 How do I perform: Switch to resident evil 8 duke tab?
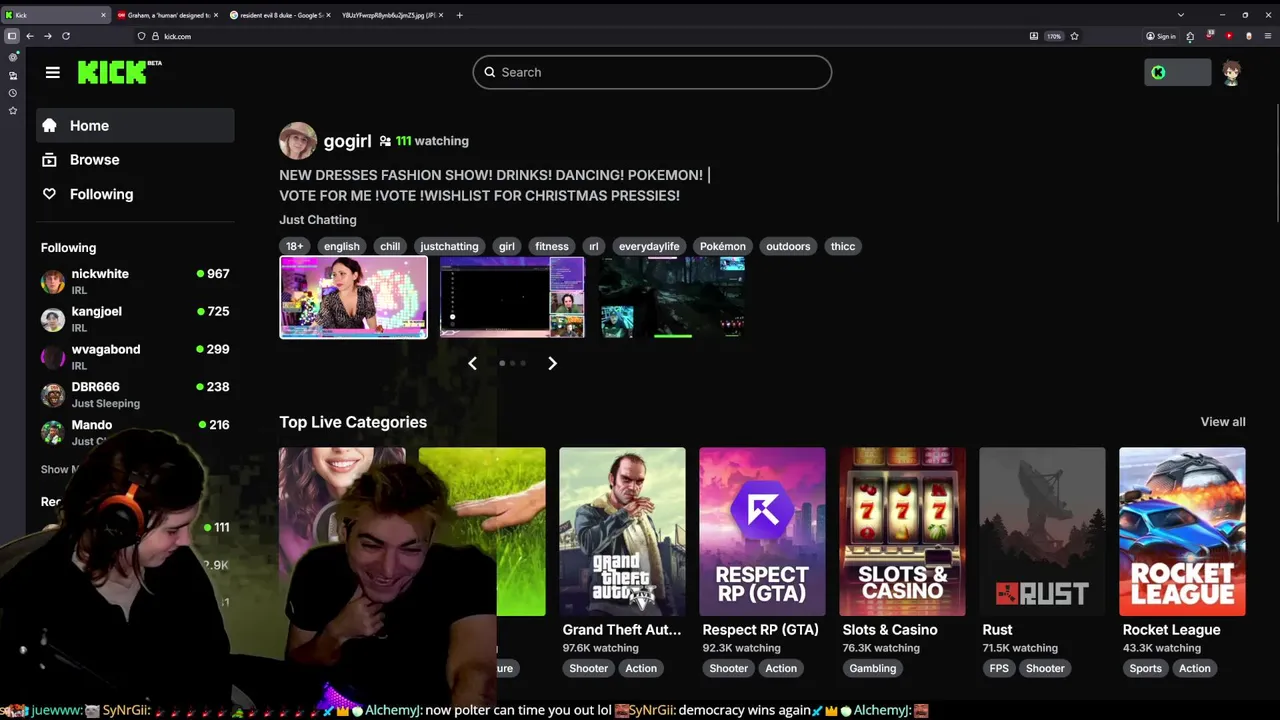tap(280, 15)
